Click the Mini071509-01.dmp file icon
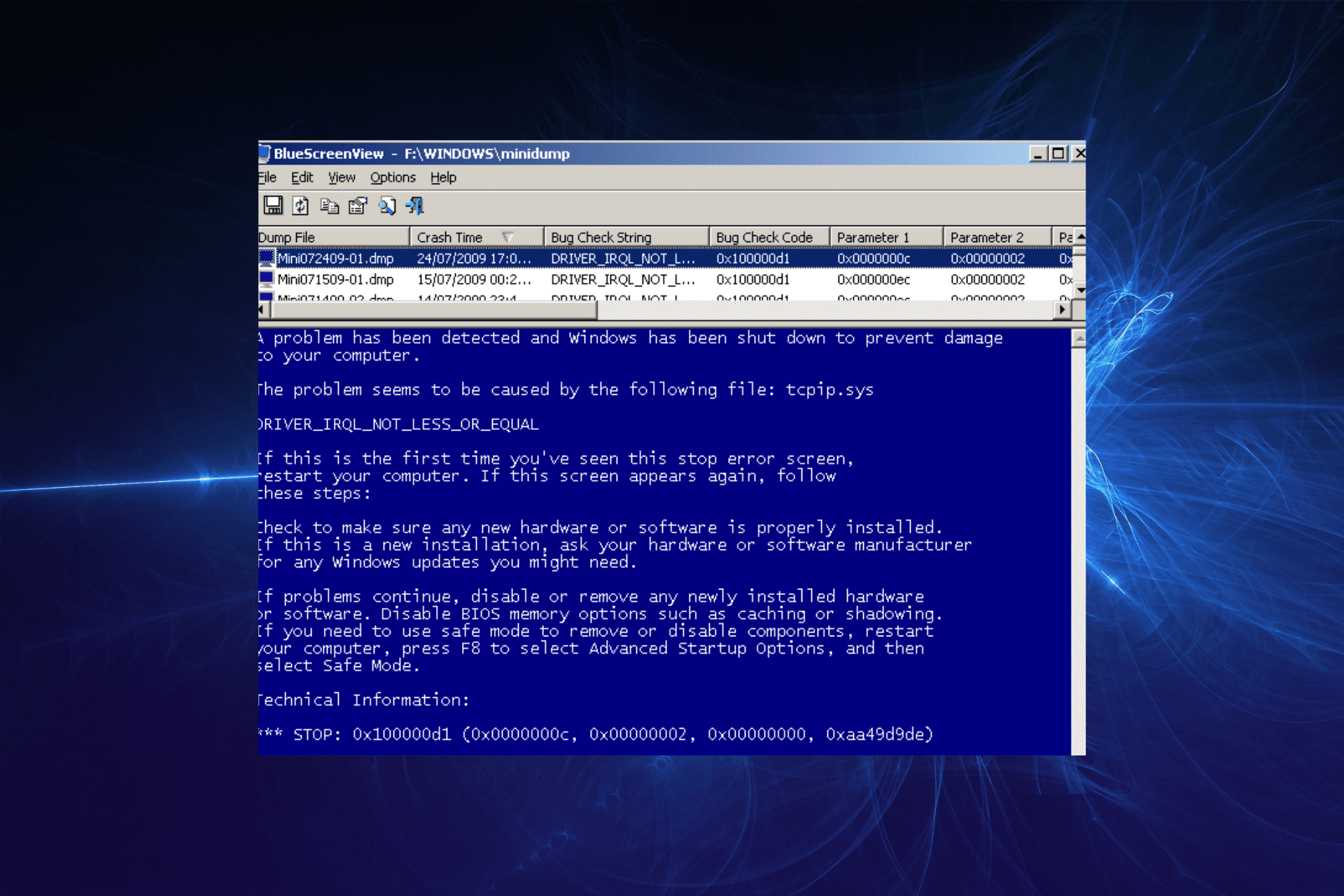 (266, 279)
